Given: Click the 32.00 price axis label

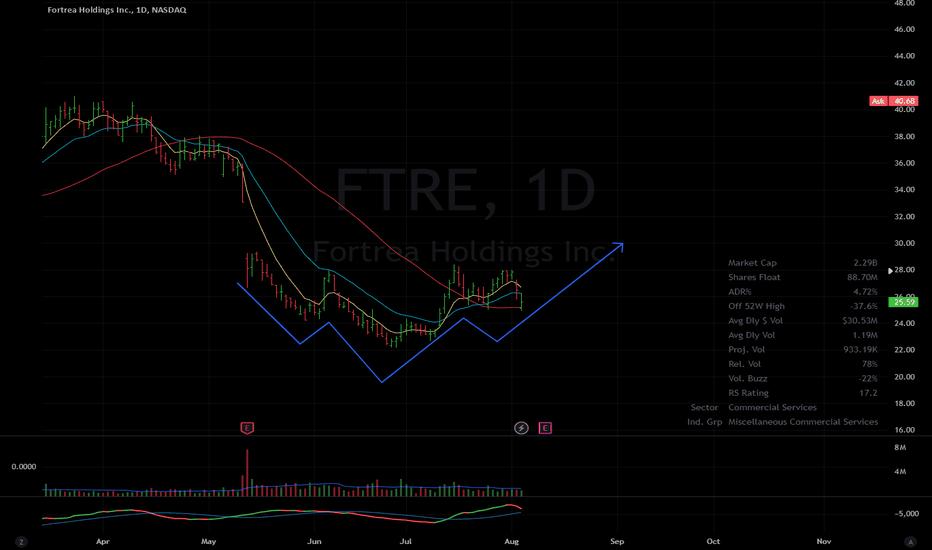Looking at the screenshot, I should click(904, 216).
